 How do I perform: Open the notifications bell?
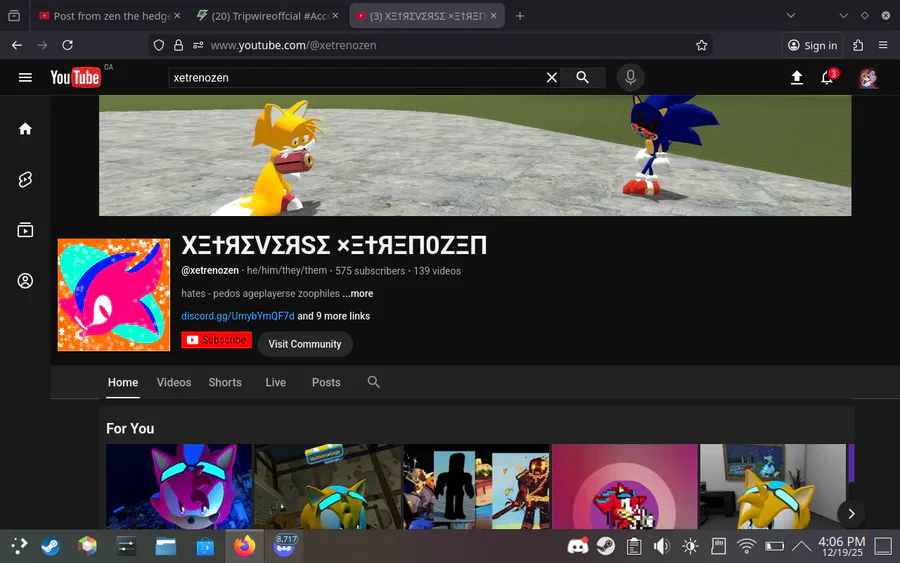click(x=827, y=77)
